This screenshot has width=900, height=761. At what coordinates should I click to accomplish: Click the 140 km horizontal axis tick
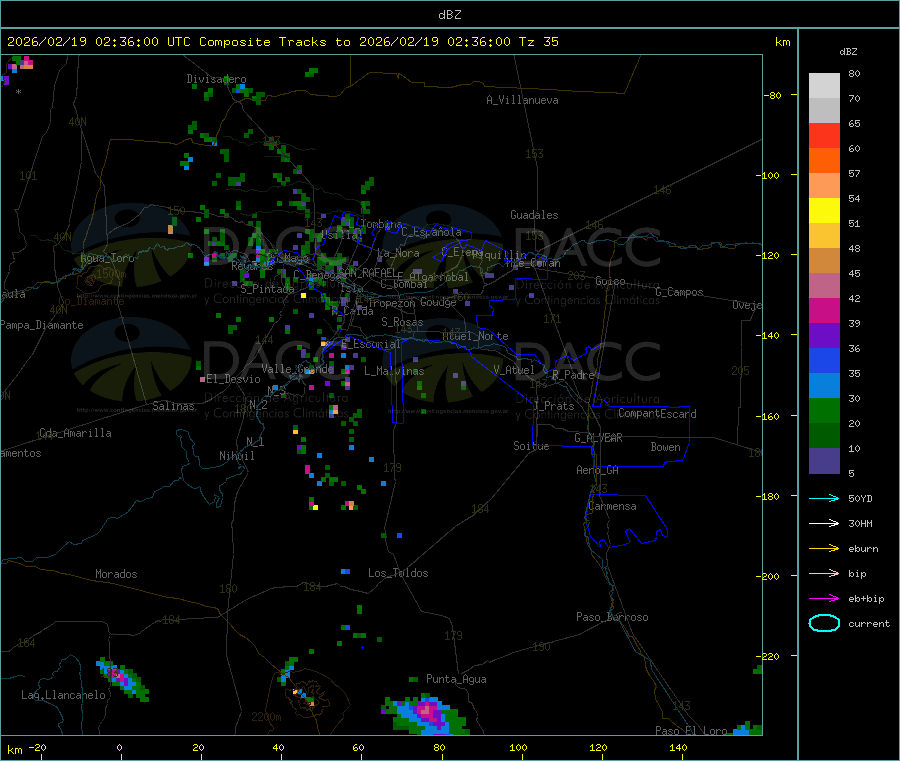tap(678, 747)
